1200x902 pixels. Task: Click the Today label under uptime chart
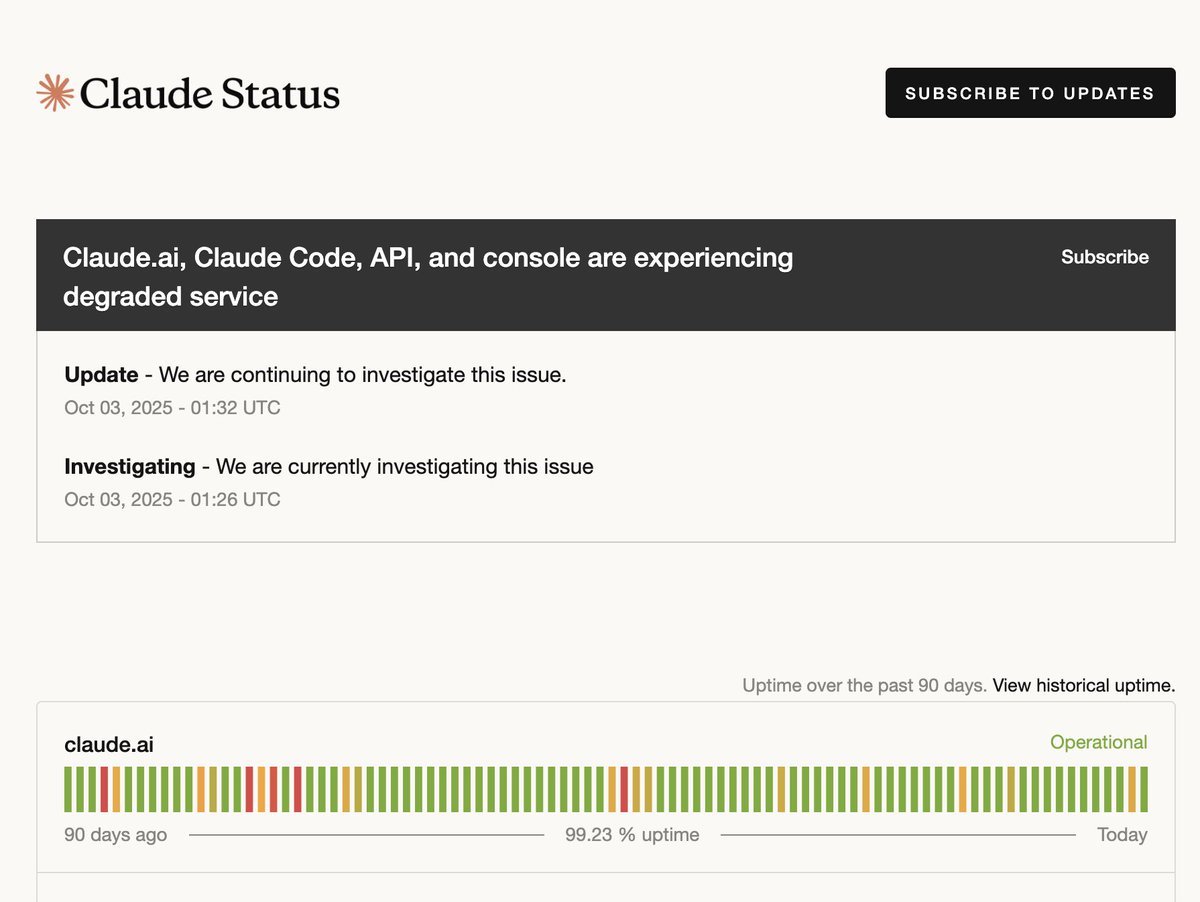click(x=1122, y=835)
